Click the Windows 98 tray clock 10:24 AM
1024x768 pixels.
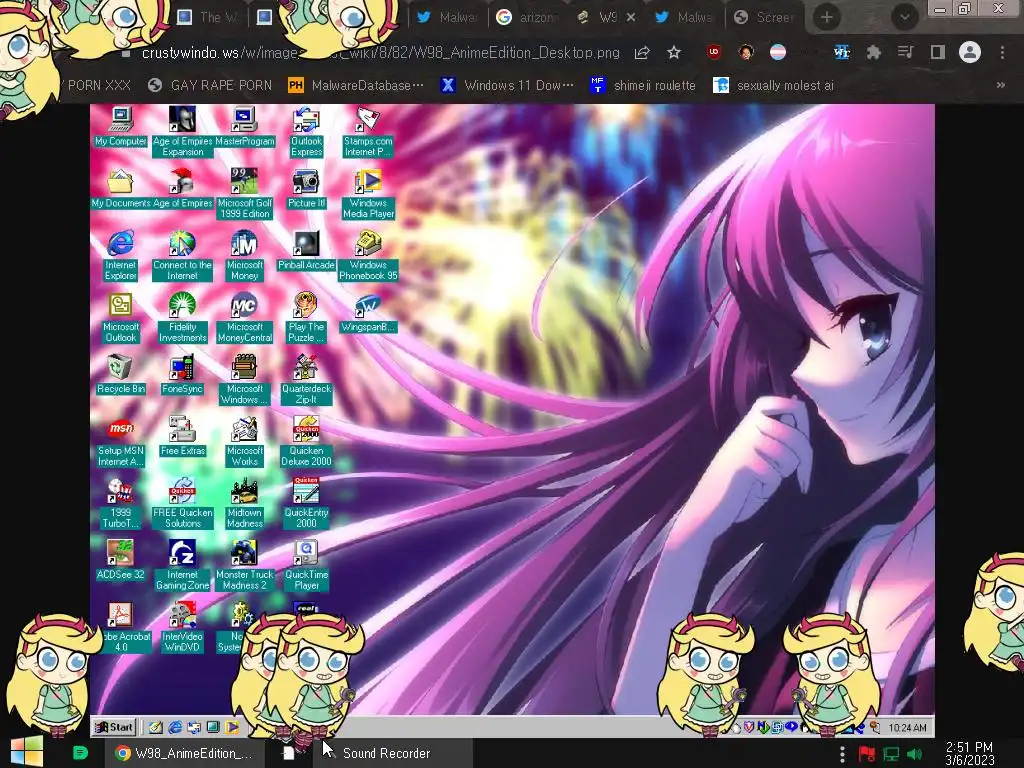pos(907,728)
